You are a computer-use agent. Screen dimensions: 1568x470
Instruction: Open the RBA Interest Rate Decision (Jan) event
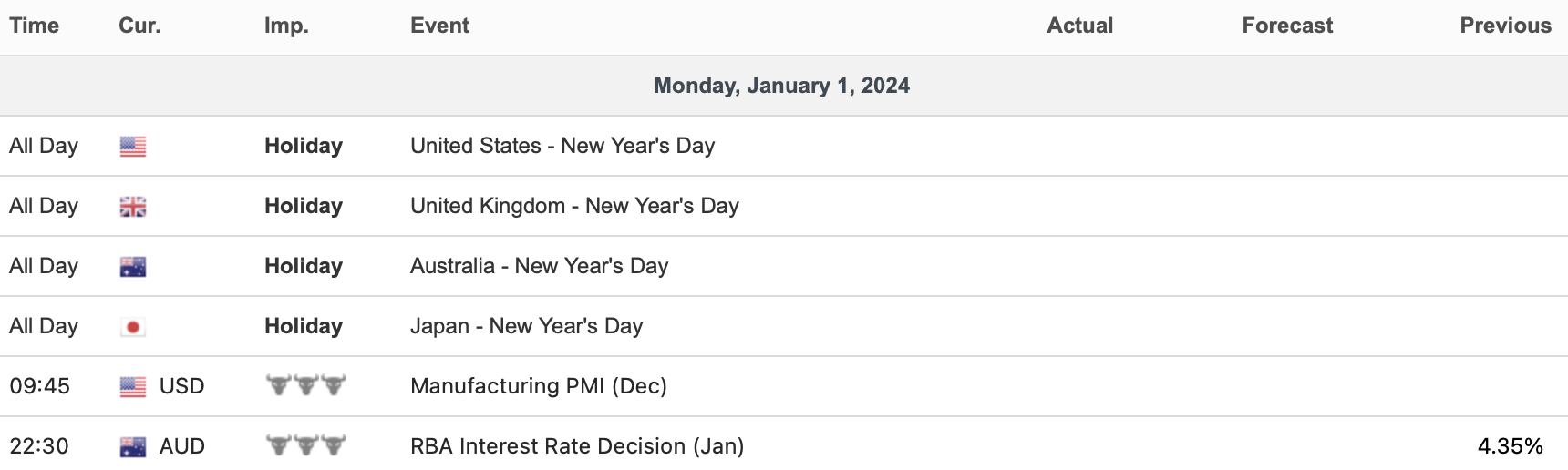(576, 446)
